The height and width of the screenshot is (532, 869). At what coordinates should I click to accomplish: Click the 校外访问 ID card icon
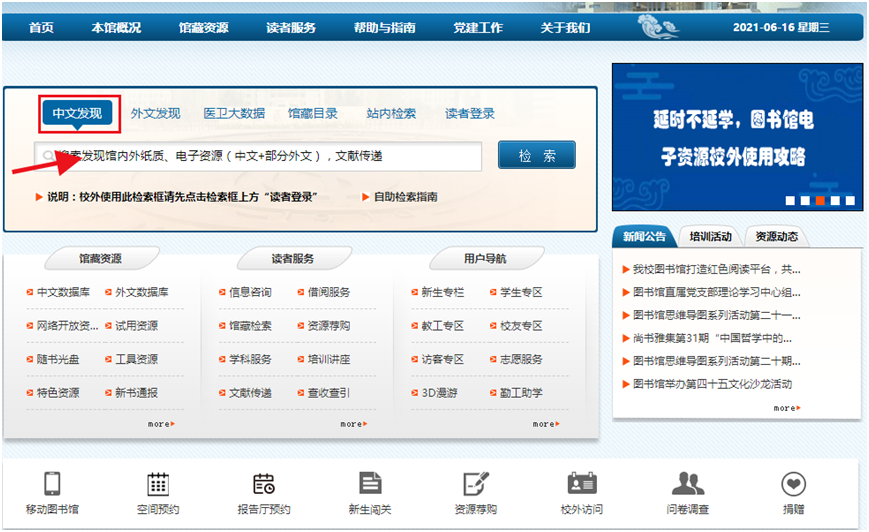click(x=582, y=484)
